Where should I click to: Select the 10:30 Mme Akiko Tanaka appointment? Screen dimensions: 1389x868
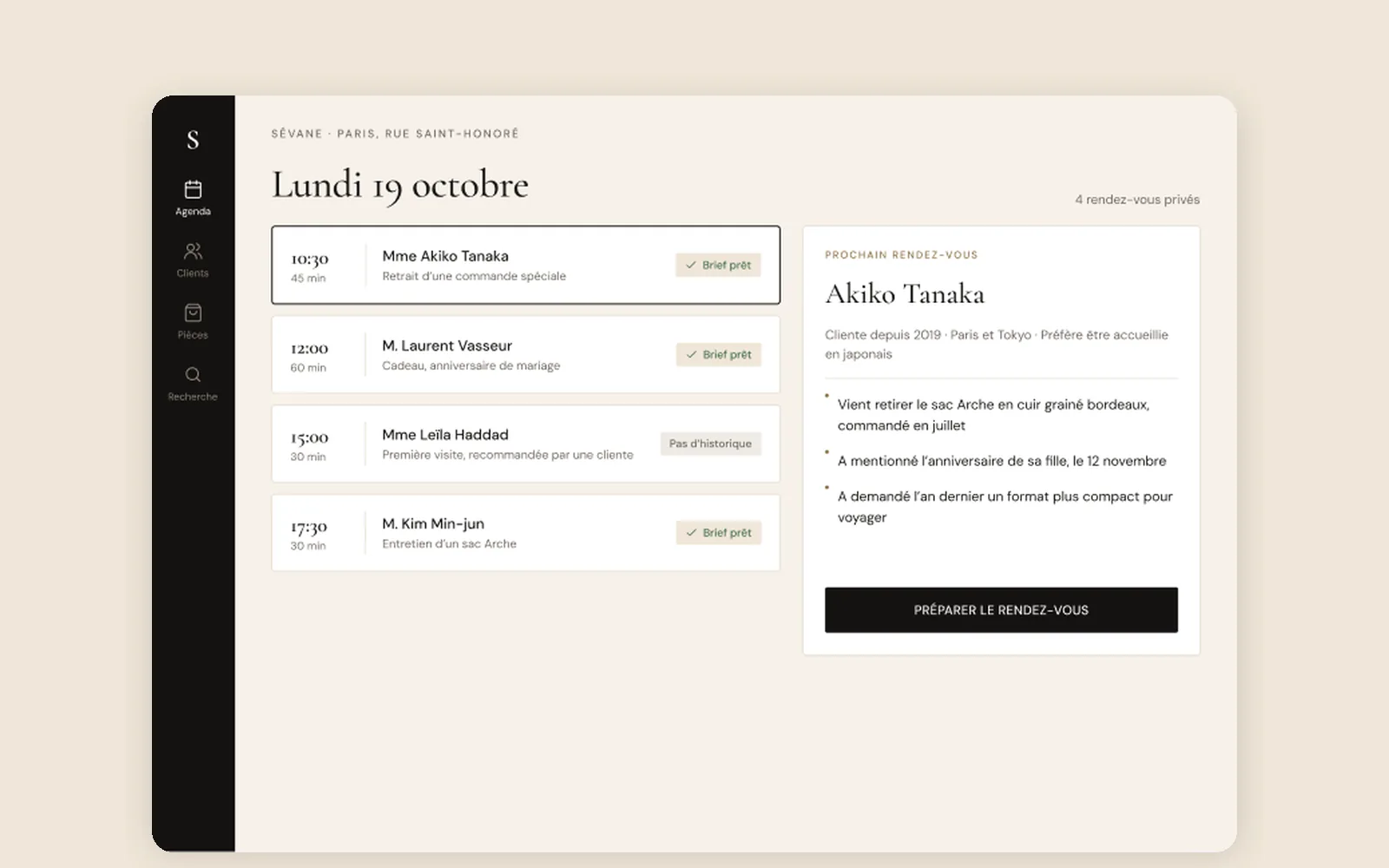coord(525,265)
